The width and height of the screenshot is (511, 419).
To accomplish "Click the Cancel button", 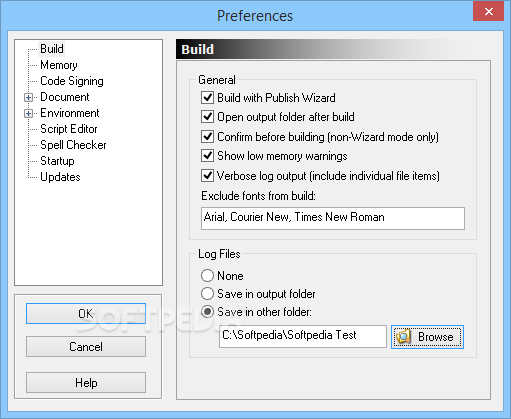I will (86, 347).
